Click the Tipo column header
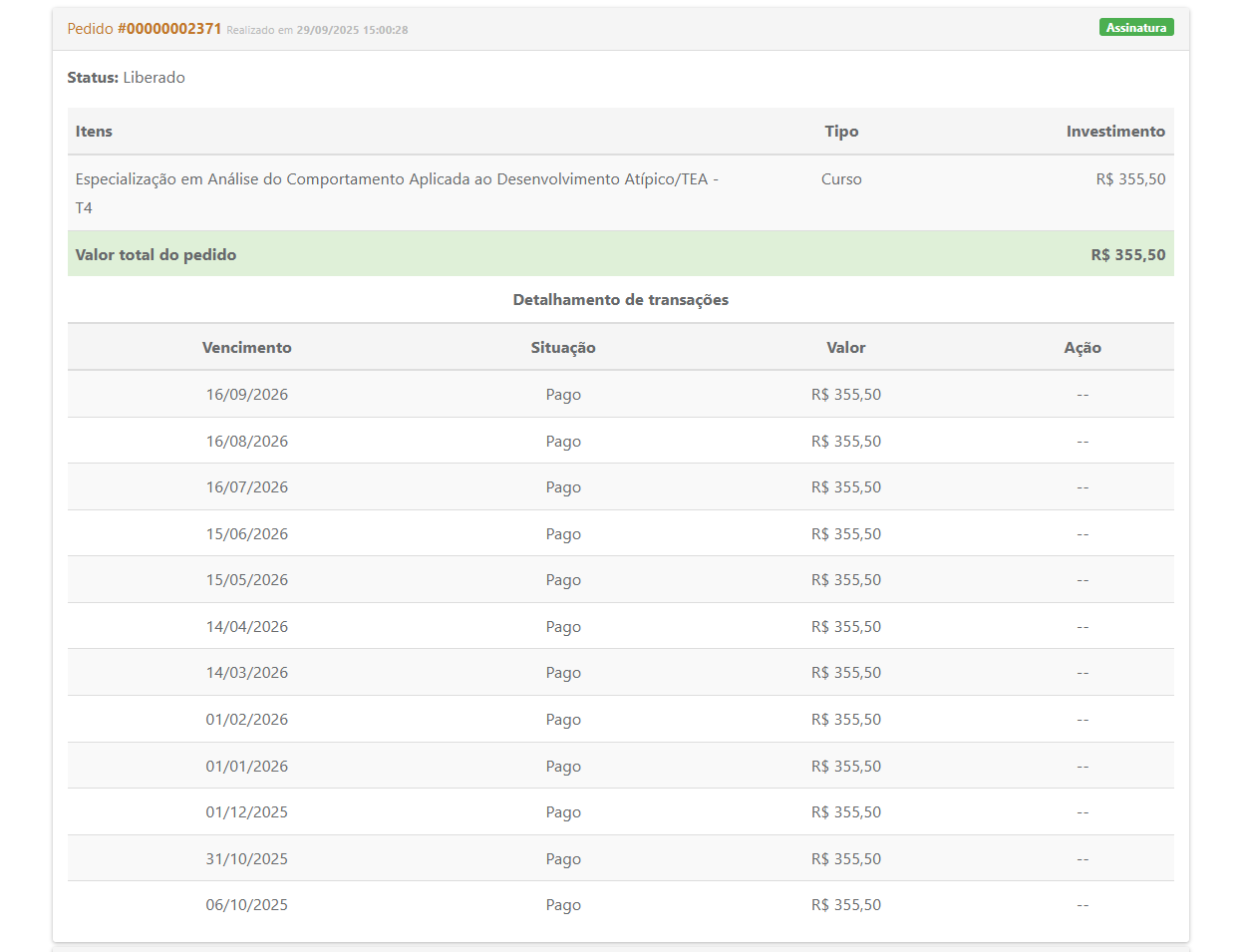1242x952 pixels. pyautogui.click(x=841, y=132)
